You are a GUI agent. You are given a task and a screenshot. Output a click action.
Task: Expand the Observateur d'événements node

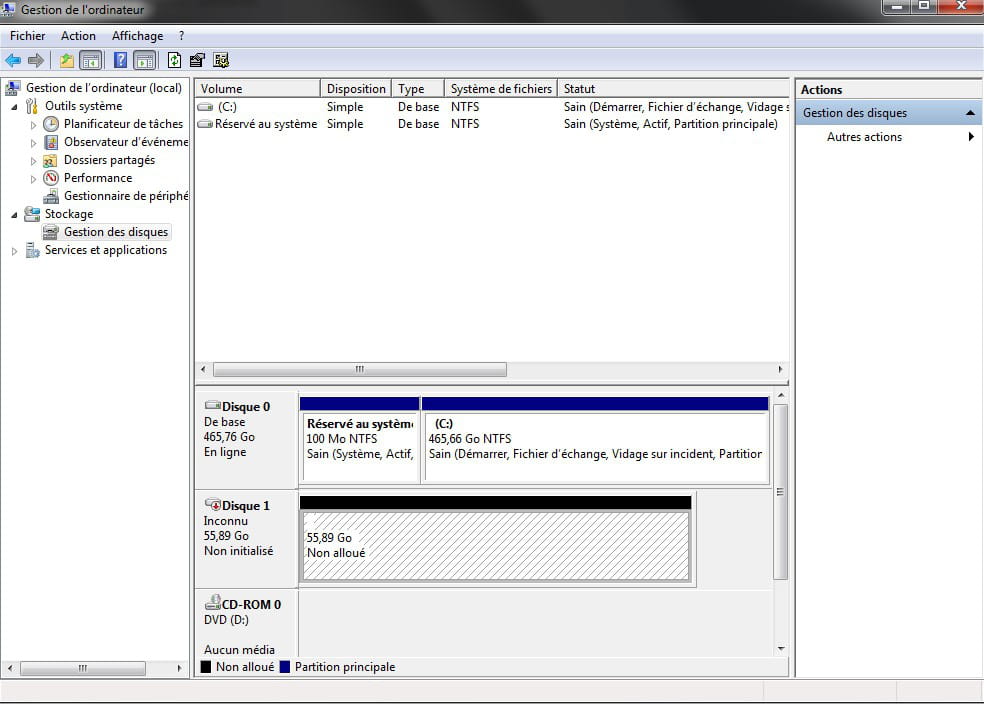pyautogui.click(x=33, y=143)
